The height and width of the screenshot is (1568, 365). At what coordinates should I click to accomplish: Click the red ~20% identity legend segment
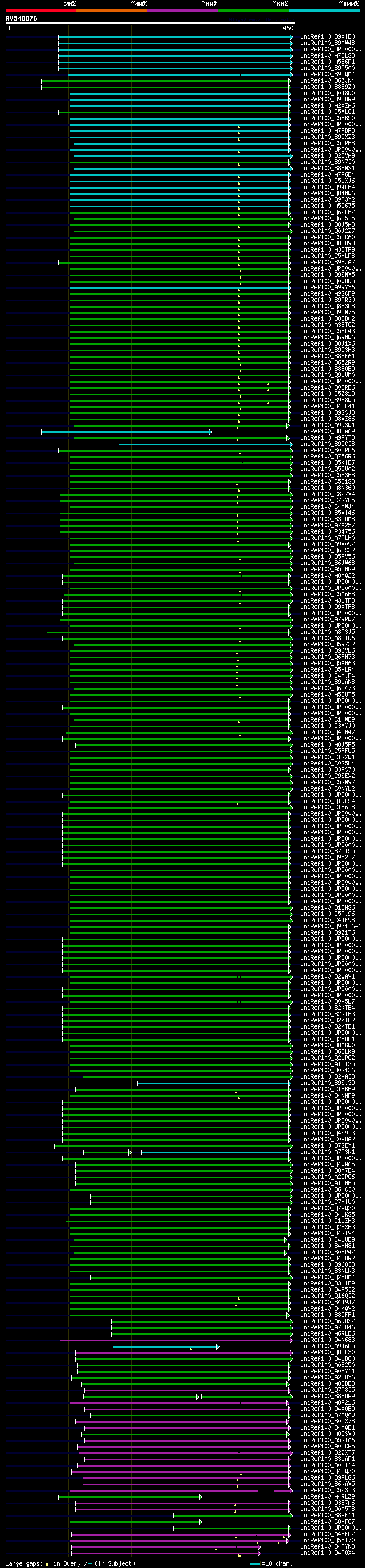click(41, 10)
